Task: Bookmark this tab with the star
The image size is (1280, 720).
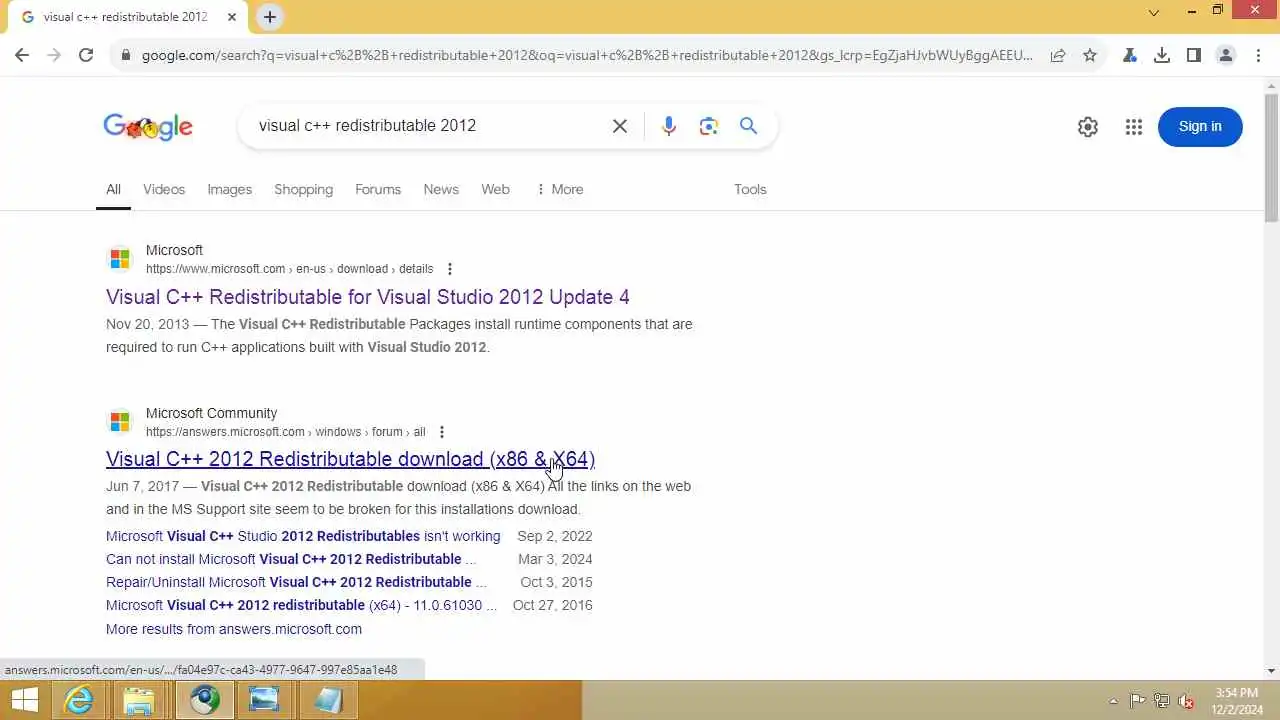Action: (x=1090, y=55)
